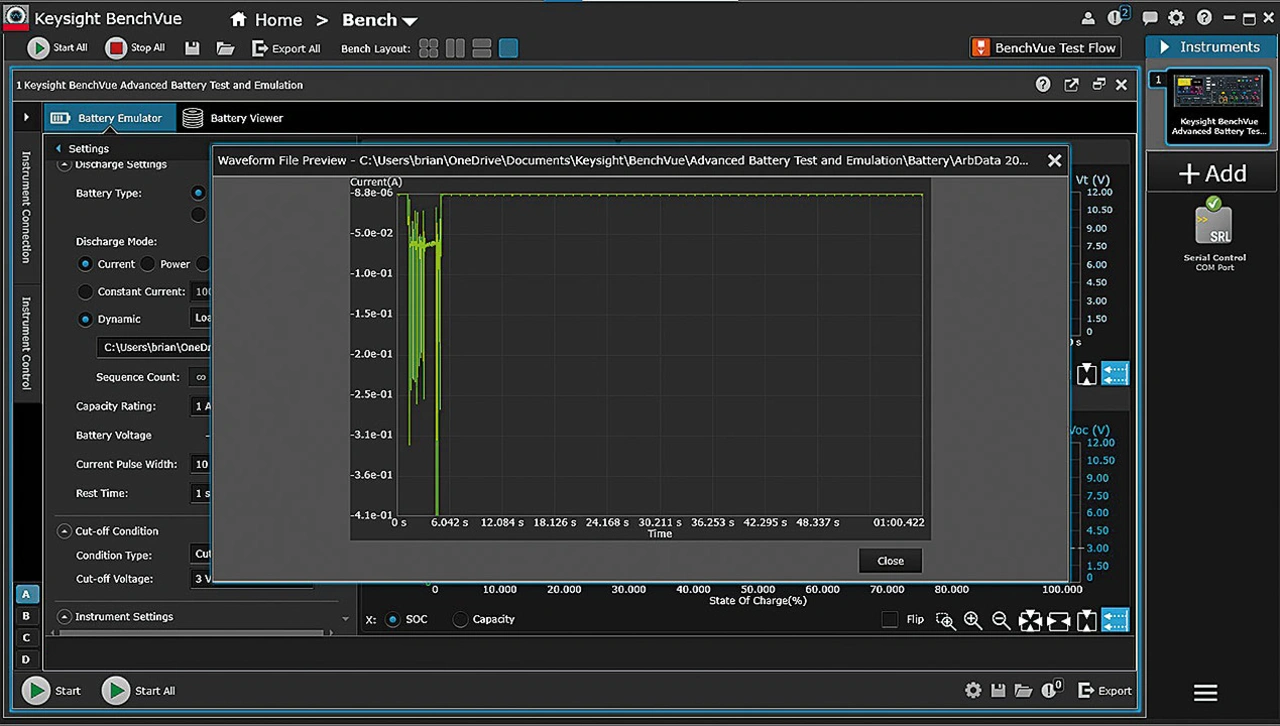1280x726 pixels.
Task: Click the zoom out magnifier icon
Action: pos(1000,620)
